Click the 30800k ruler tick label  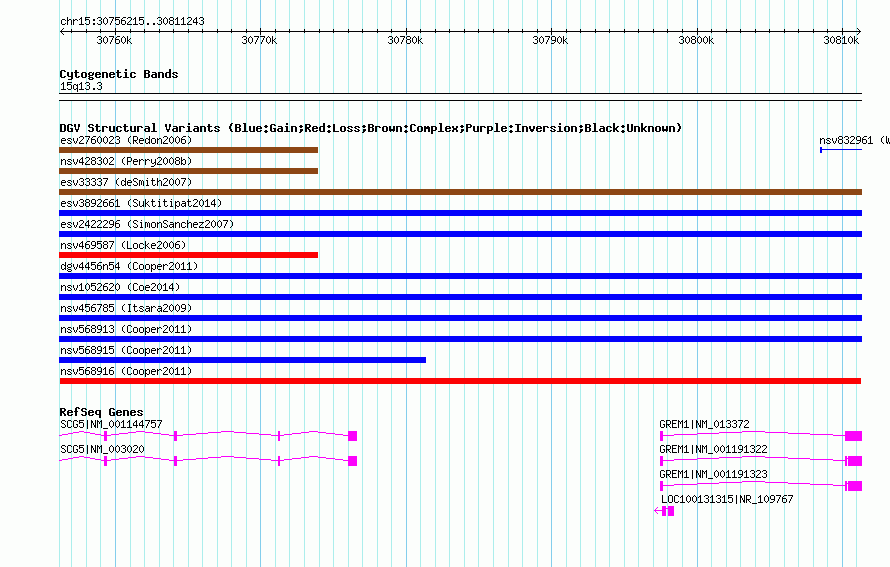696,40
